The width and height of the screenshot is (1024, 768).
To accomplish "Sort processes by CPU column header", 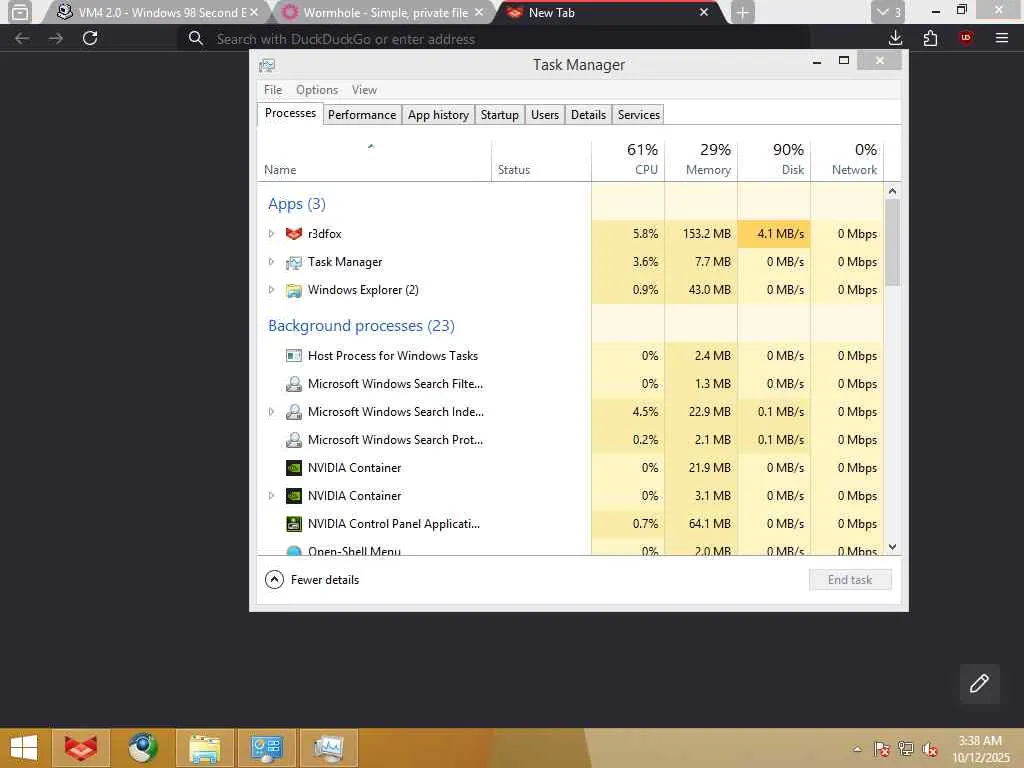I will (628, 160).
